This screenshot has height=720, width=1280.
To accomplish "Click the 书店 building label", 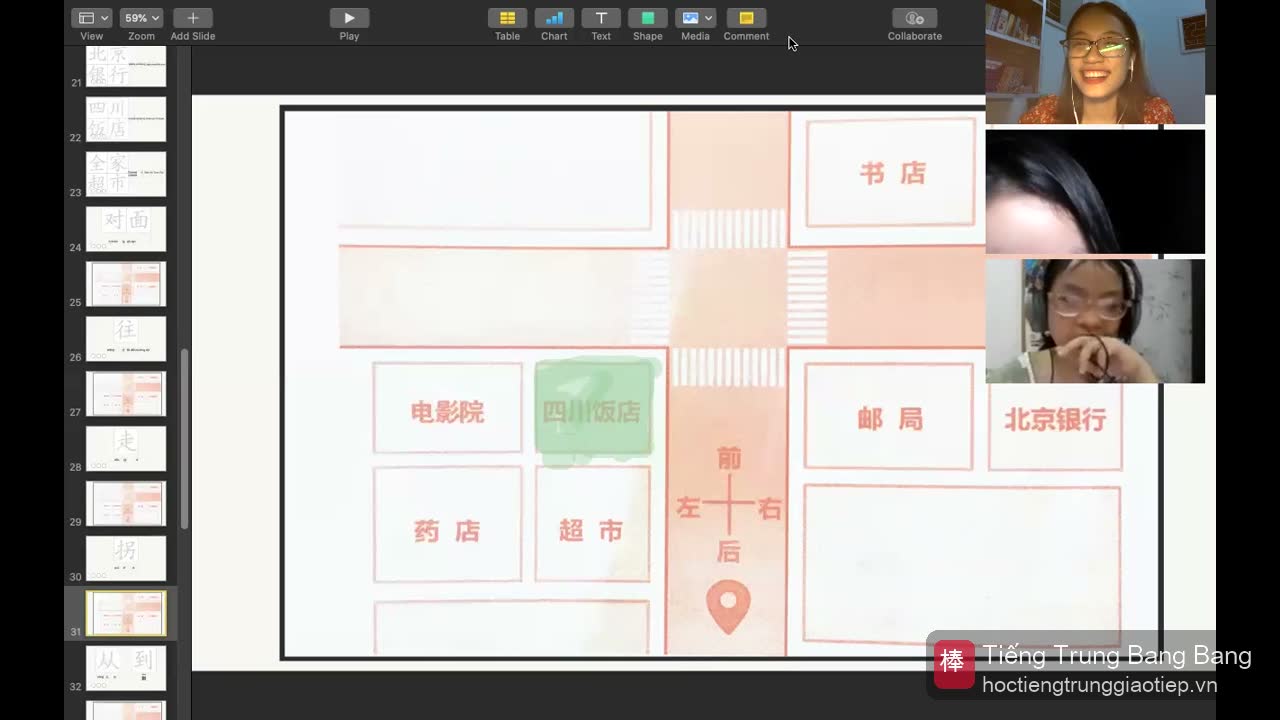I will click(892, 173).
